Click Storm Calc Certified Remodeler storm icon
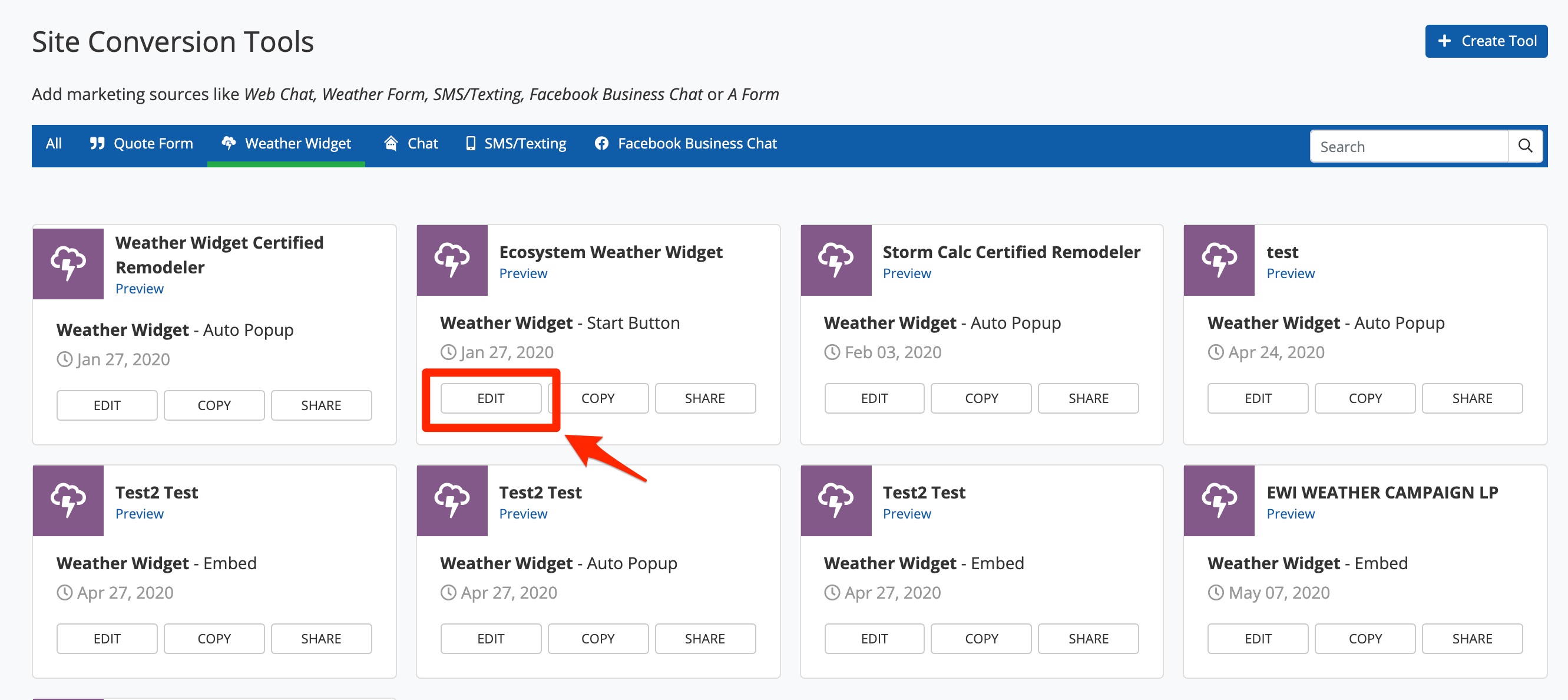Viewport: 1568px width, 700px height. (x=836, y=260)
